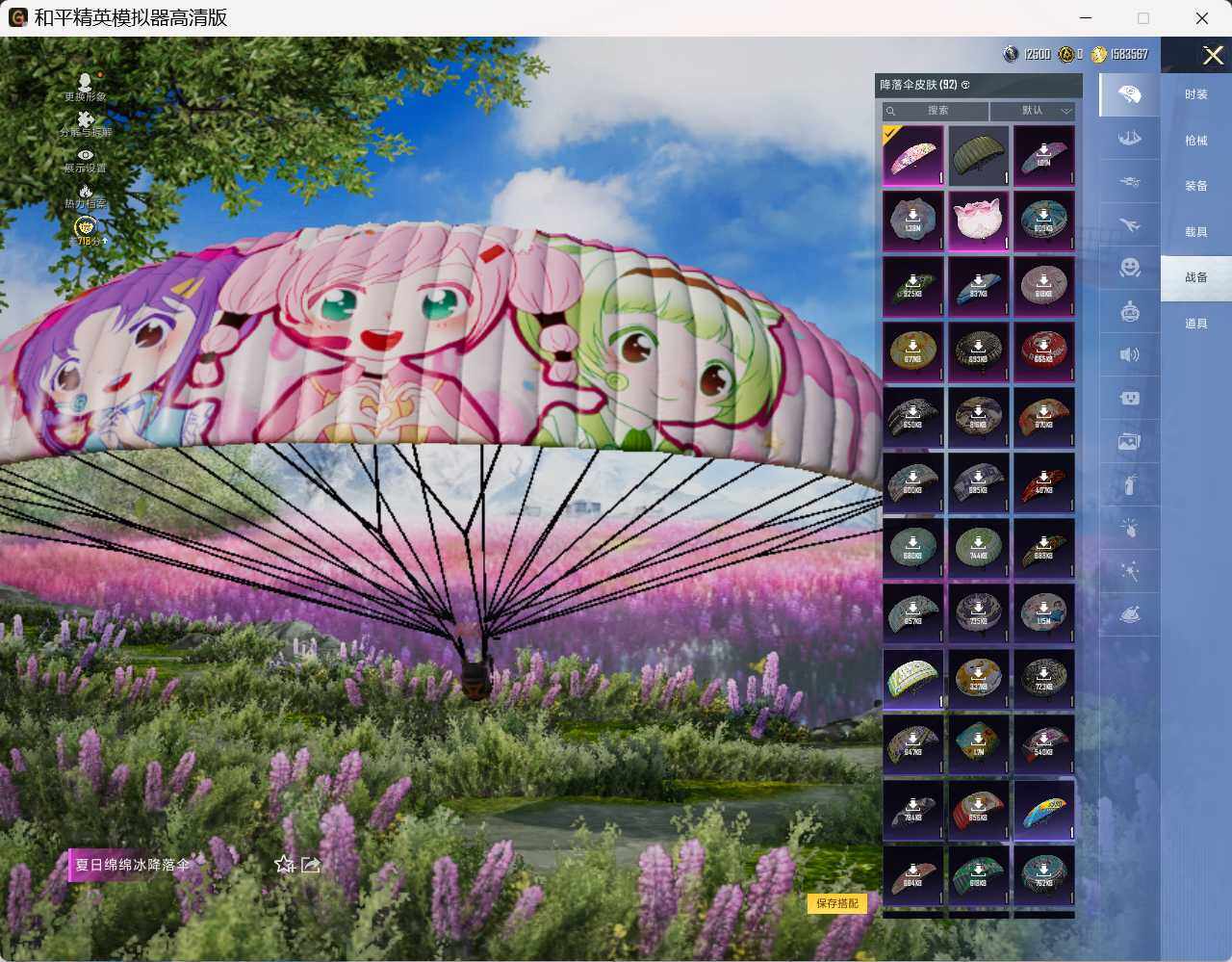Click the parachute skin search field
Viewport: 1232px width, 962px height.
click(936, 111)
